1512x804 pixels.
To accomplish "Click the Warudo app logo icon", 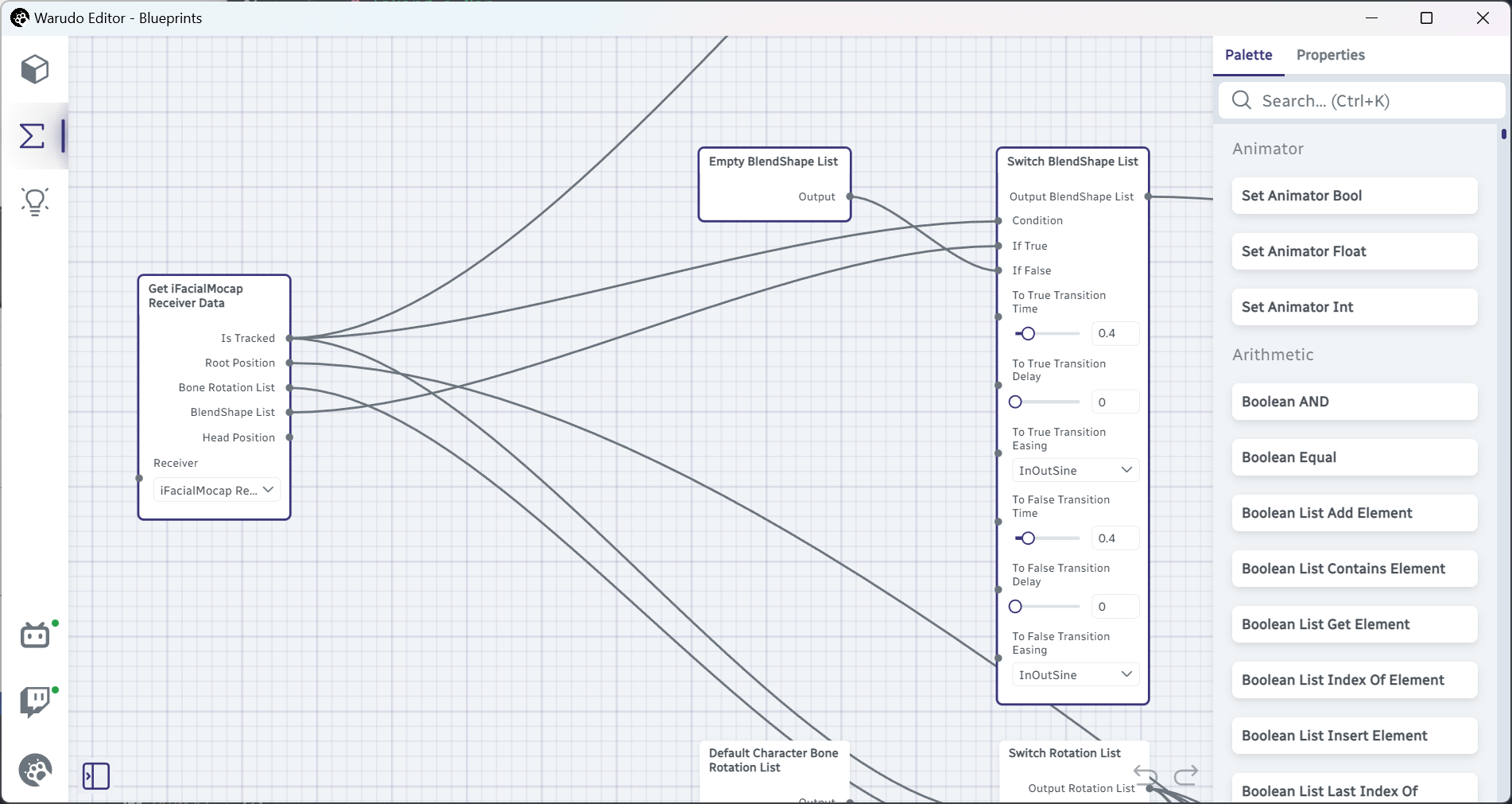I will pos(20,17).
